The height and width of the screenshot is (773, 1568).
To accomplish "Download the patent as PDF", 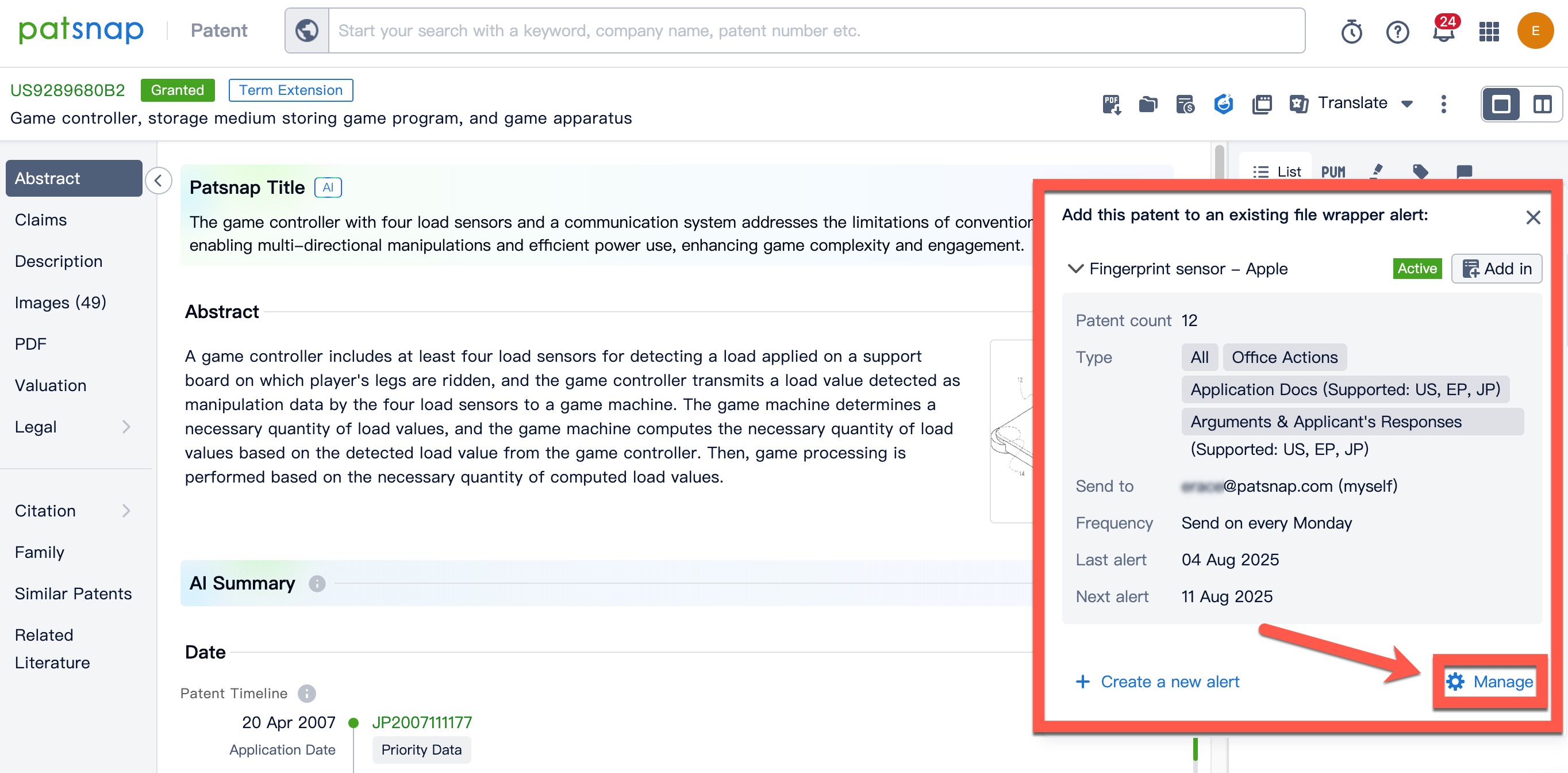I will click(x=1111, y=104).
